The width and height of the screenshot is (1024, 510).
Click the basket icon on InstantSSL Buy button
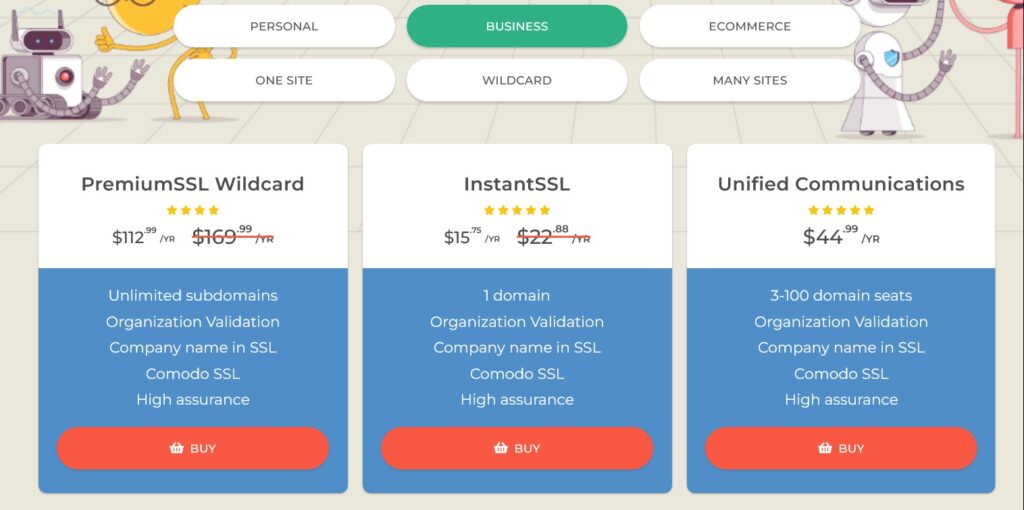(501, 448)
